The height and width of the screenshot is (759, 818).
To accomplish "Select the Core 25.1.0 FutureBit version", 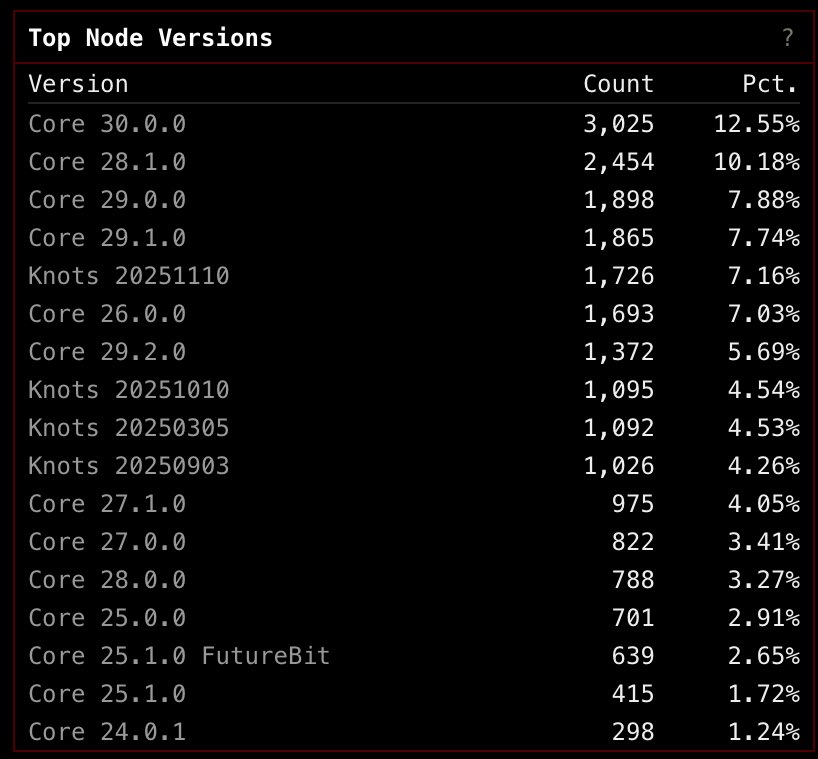I will click(179, 656).
